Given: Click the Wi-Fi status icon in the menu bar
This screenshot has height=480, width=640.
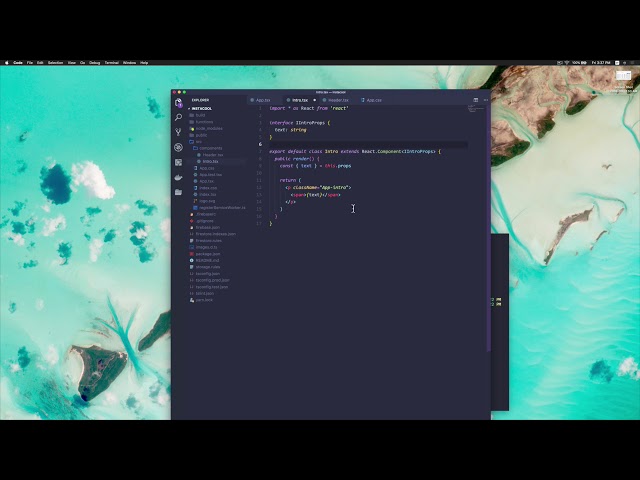Looking at the screenshot, I should point(567,63).
